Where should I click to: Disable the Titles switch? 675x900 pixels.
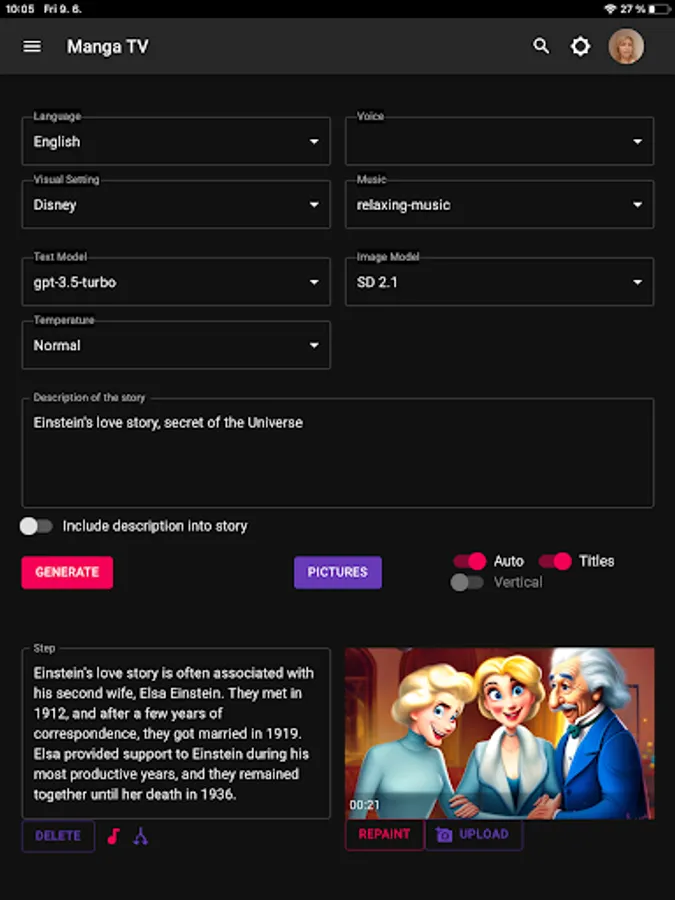pos(555,561)
